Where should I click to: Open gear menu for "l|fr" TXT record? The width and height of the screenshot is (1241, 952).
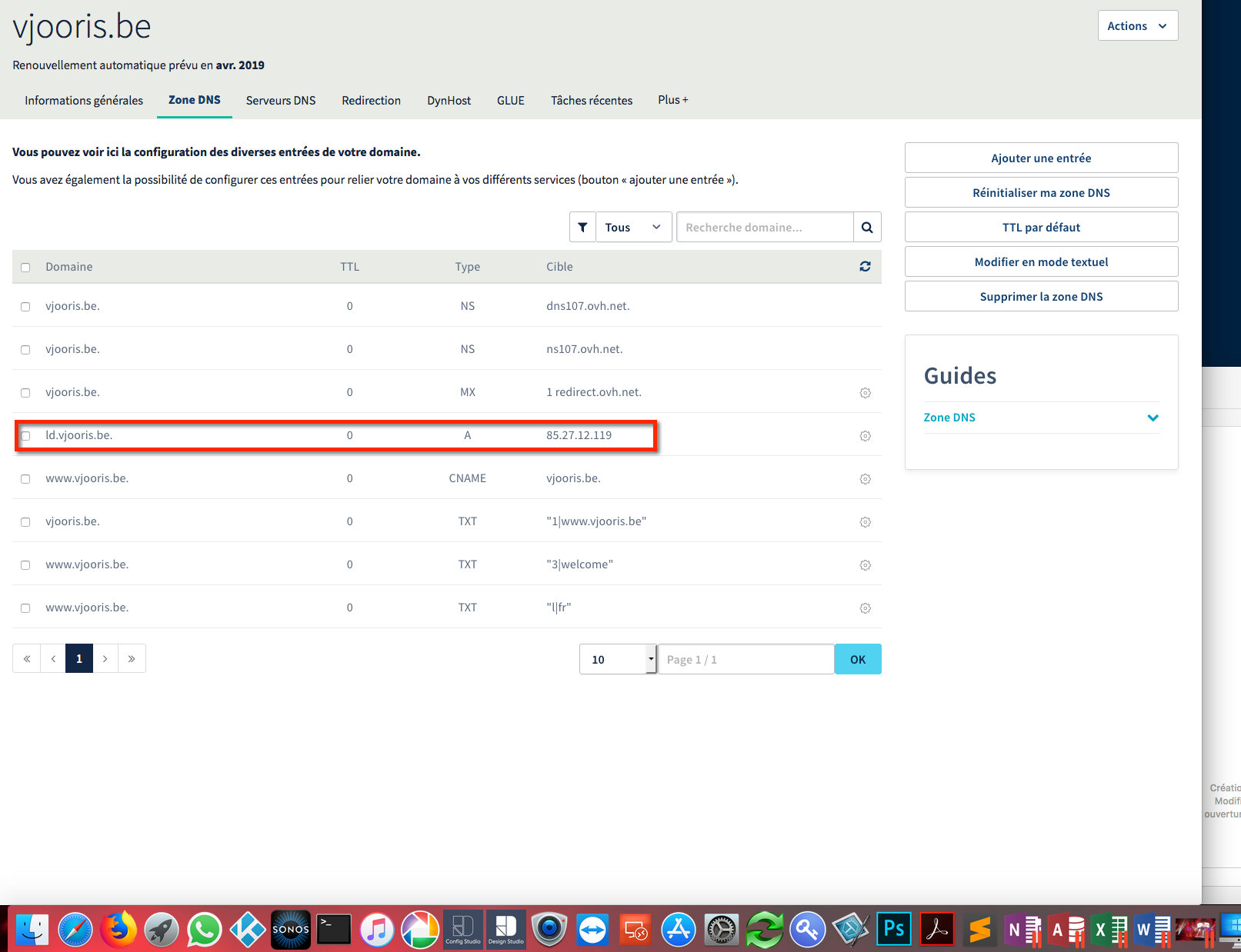(x=865, y=608)
